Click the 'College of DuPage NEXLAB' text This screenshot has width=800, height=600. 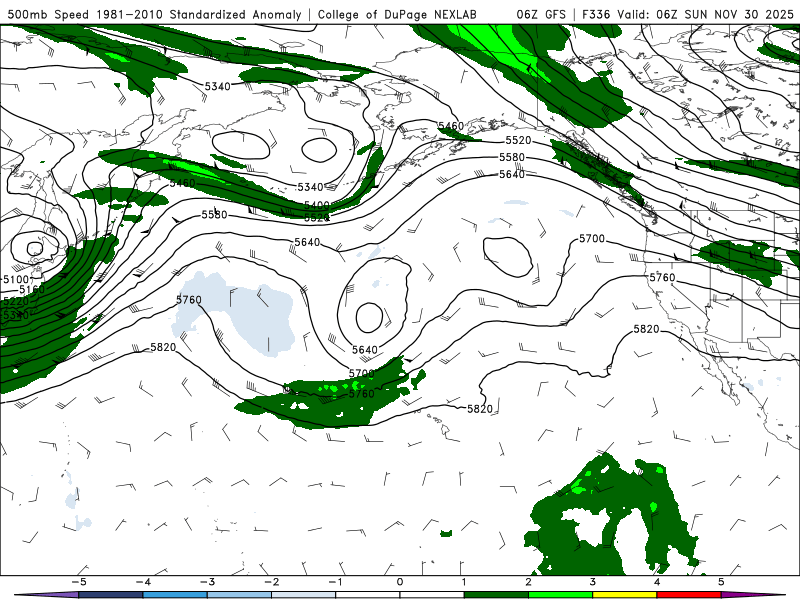pos(397,14)
